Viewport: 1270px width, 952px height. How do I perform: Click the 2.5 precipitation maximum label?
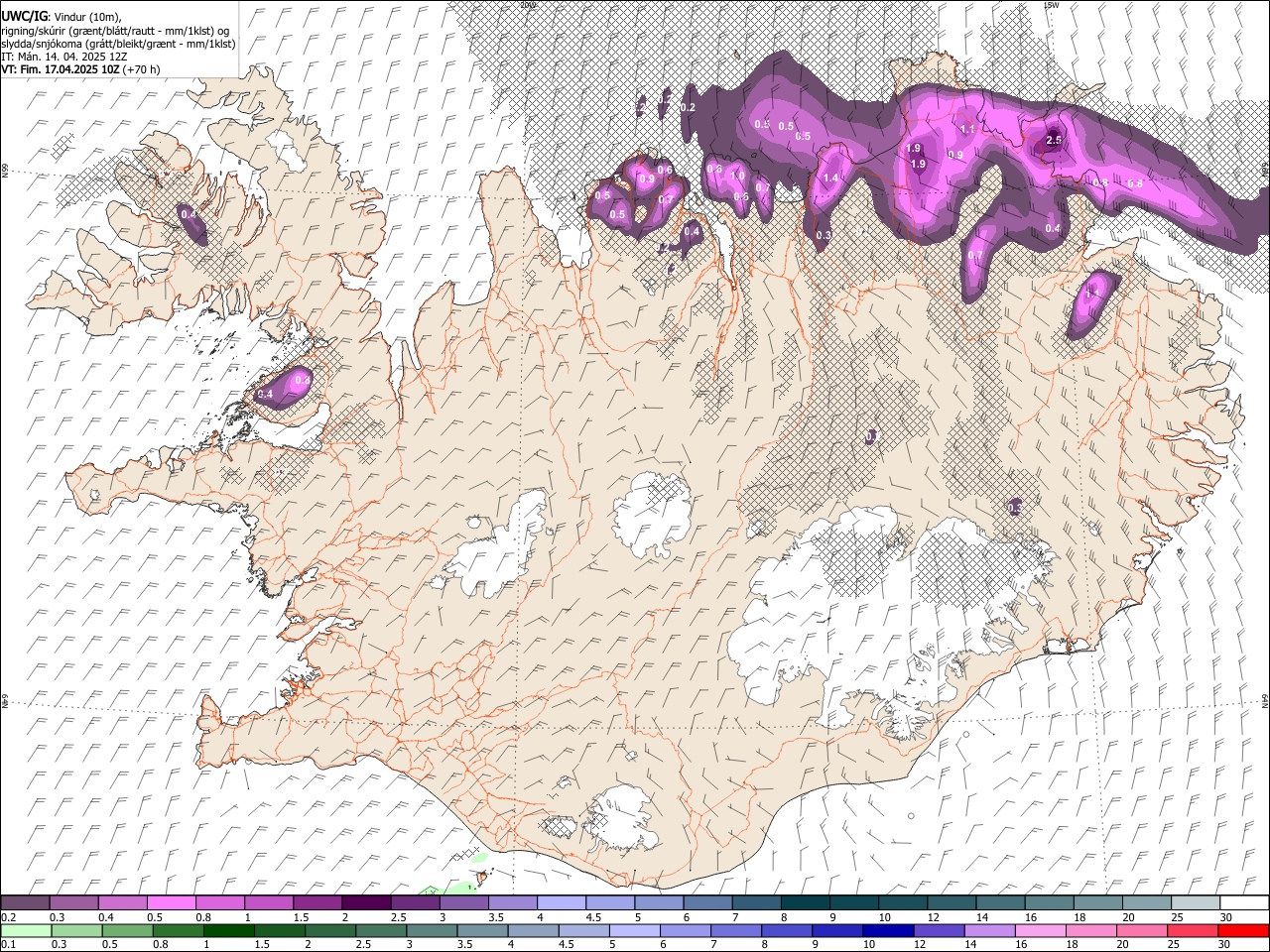tap(1054, 141)
